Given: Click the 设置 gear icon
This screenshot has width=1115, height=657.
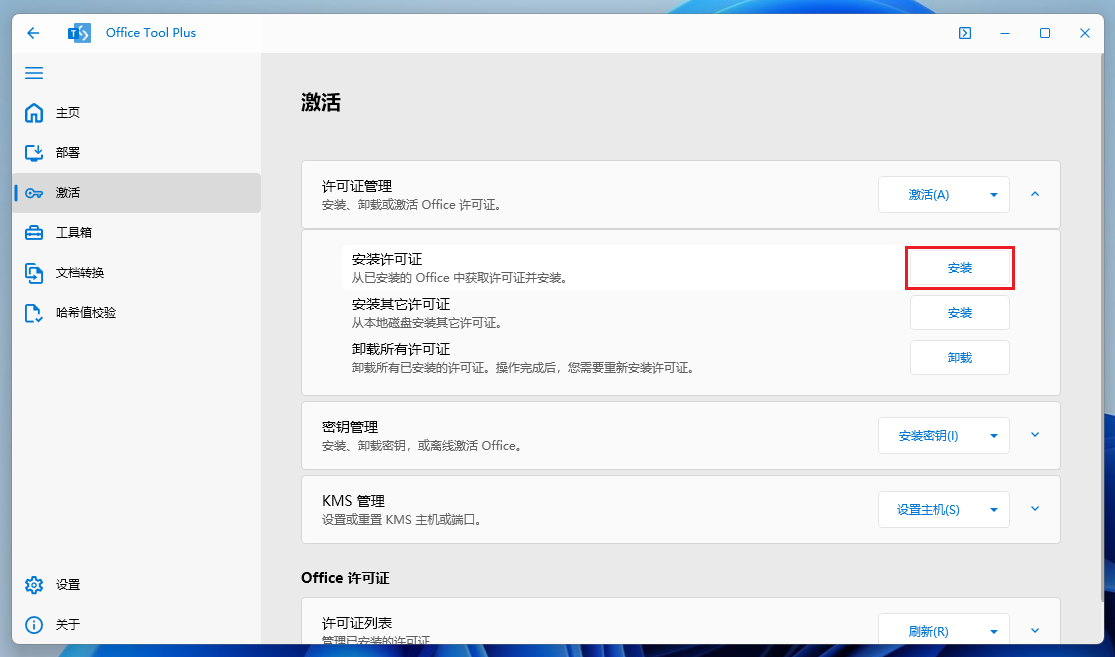Looking at the screenshot, I should [x=34, y=584].
